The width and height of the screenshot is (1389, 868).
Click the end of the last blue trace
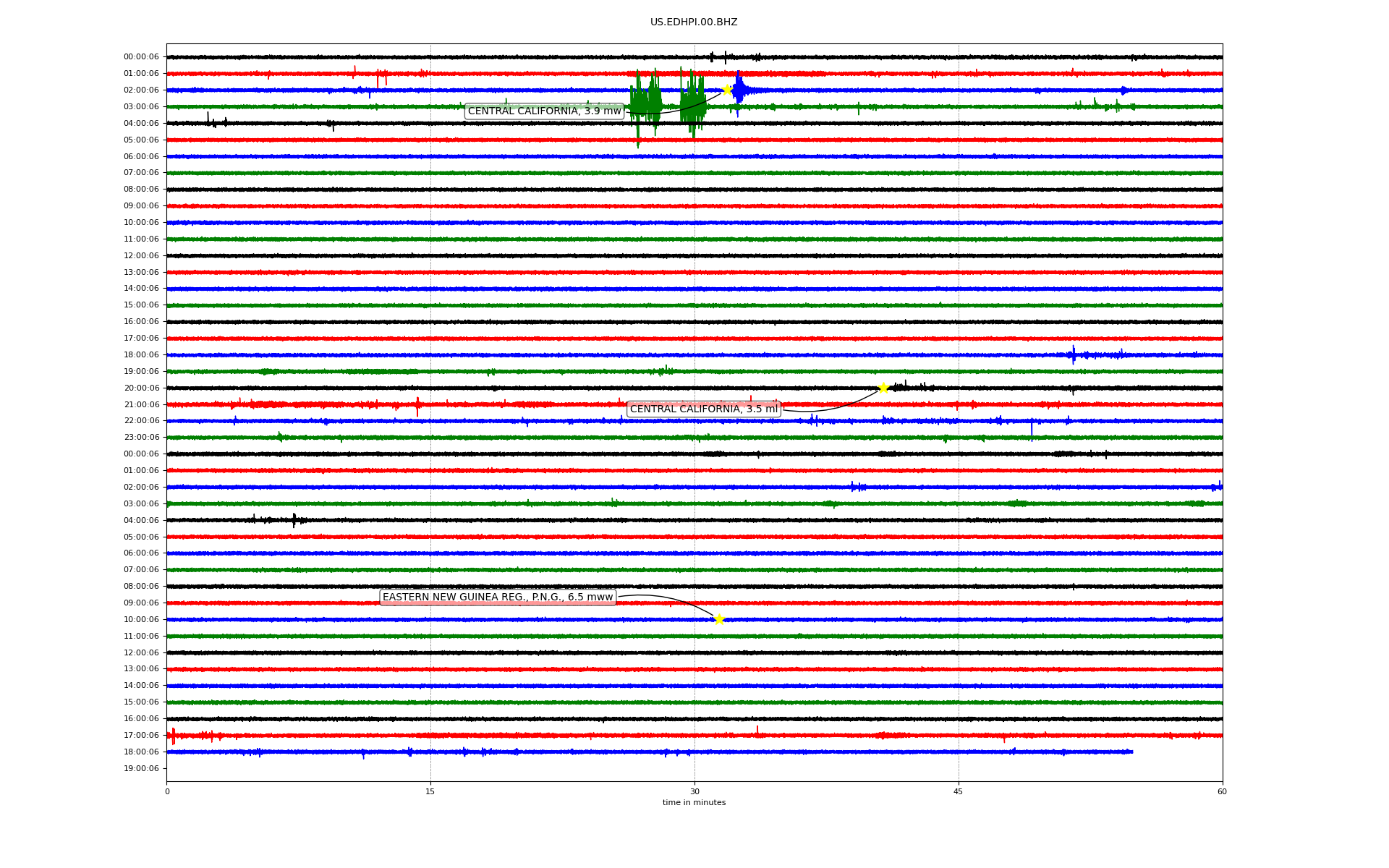[x=1131, y=752]
